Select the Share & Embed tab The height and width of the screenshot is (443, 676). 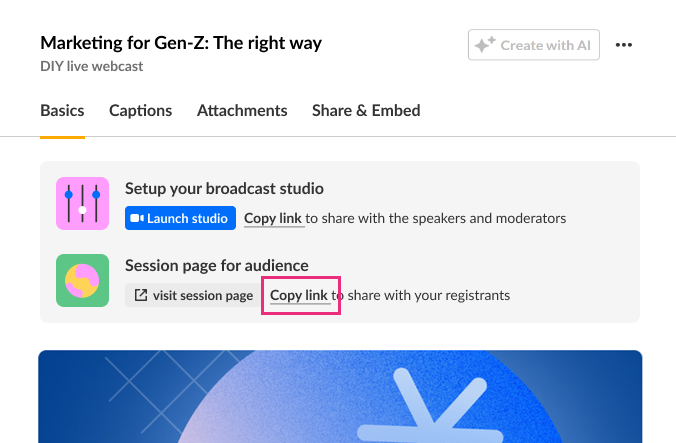[366, 111]
